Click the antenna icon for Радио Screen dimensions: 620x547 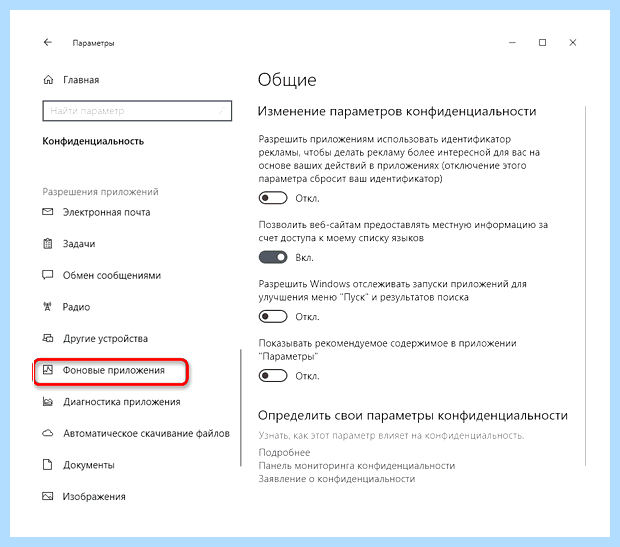(x=48, y=307)
